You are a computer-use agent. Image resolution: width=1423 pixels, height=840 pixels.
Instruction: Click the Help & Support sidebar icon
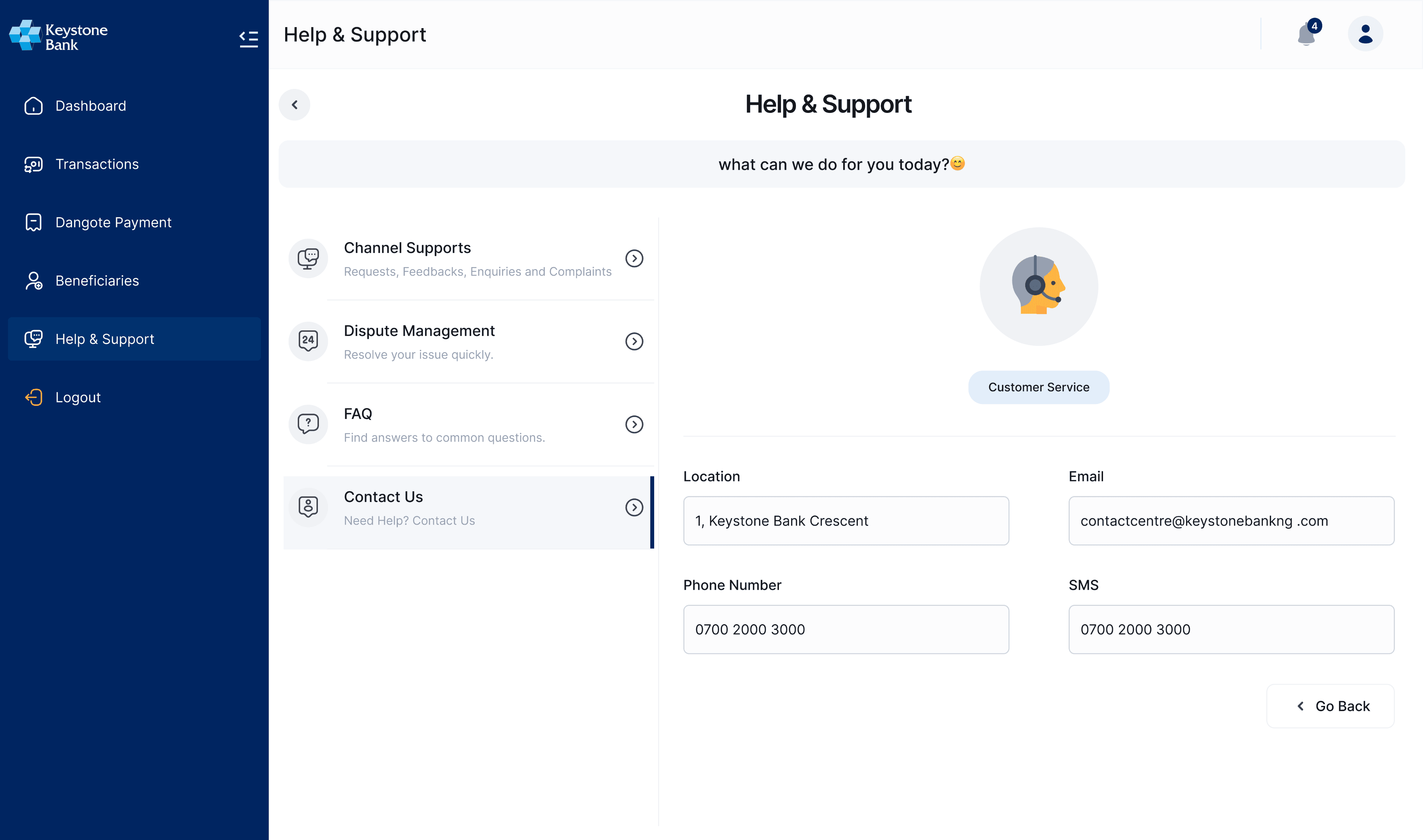tap(33, 339)
